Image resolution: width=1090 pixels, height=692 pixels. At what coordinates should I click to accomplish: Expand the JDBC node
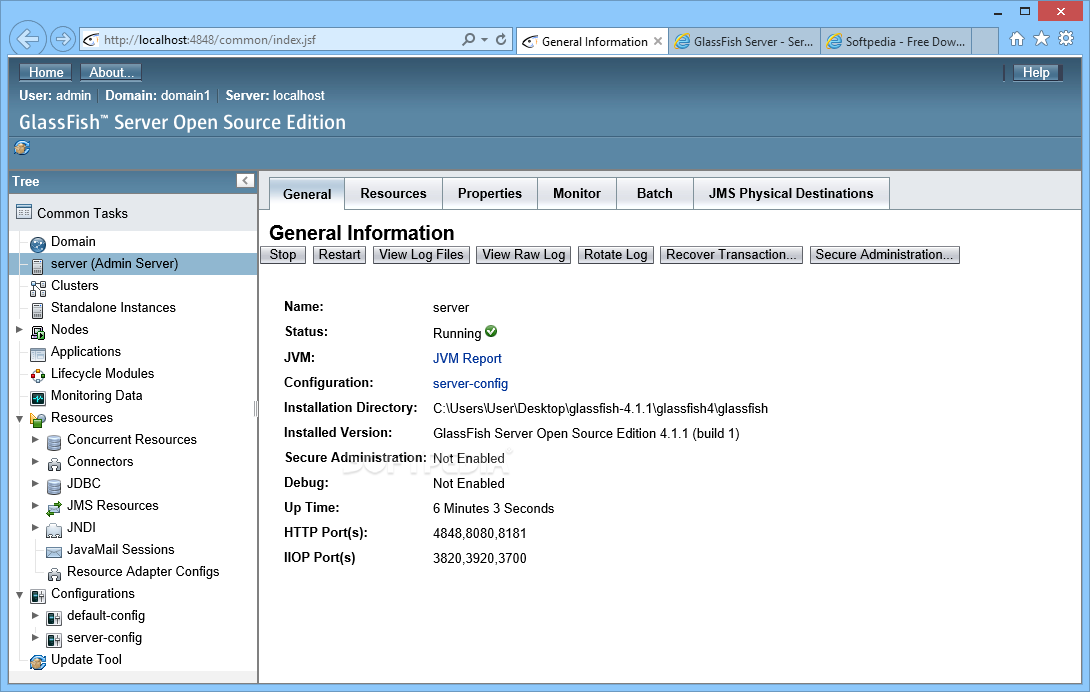35,483
